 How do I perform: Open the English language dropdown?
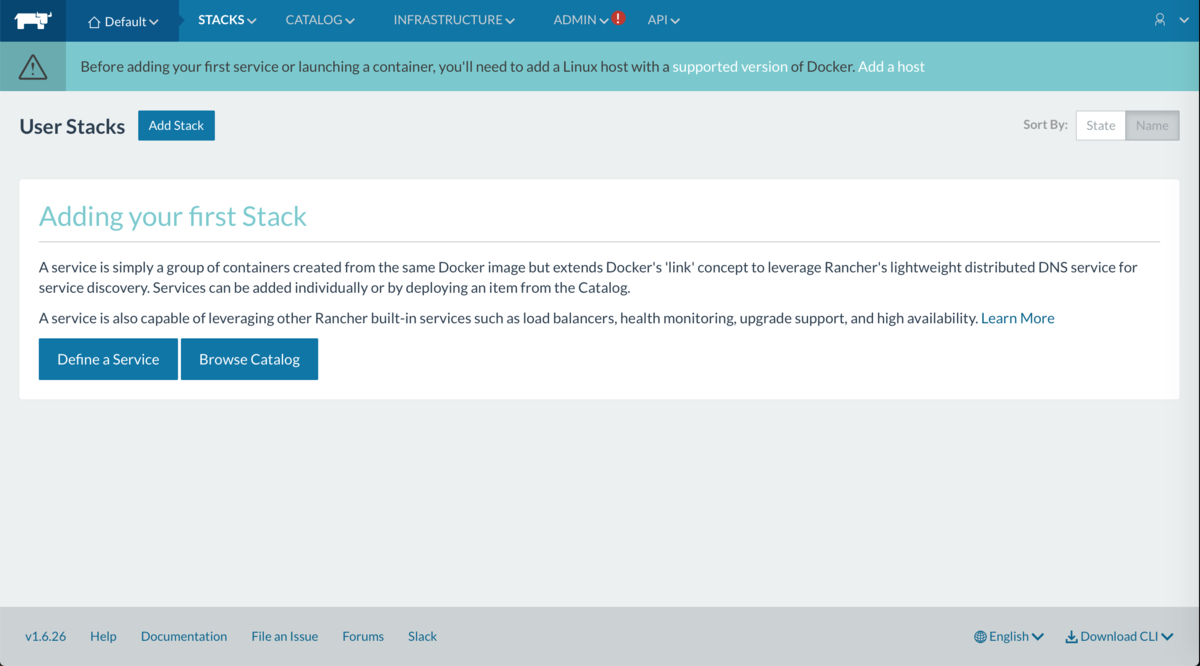pos(1009,636)
